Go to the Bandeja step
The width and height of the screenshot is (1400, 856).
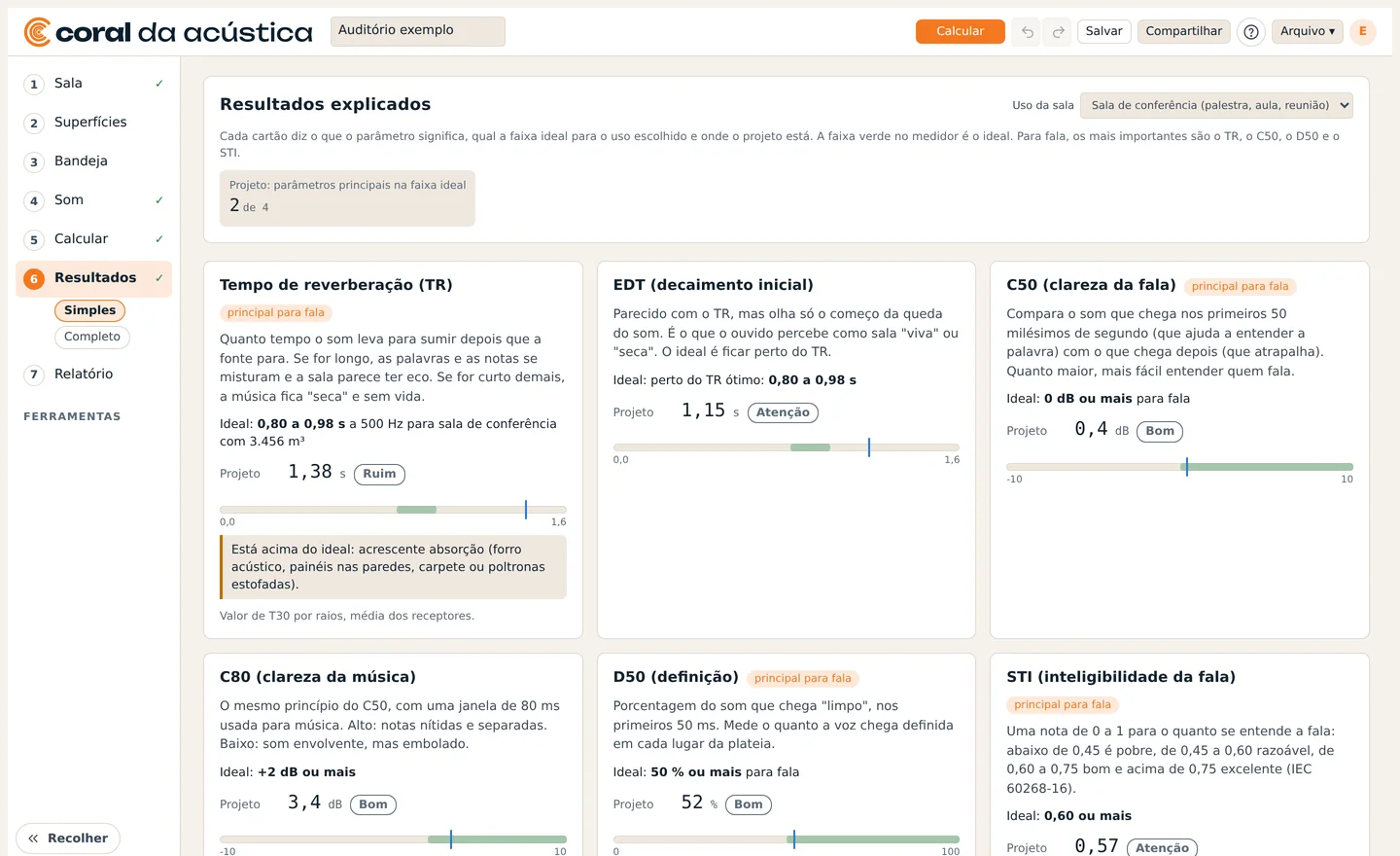pyautogui.click(x=93, y=161)
